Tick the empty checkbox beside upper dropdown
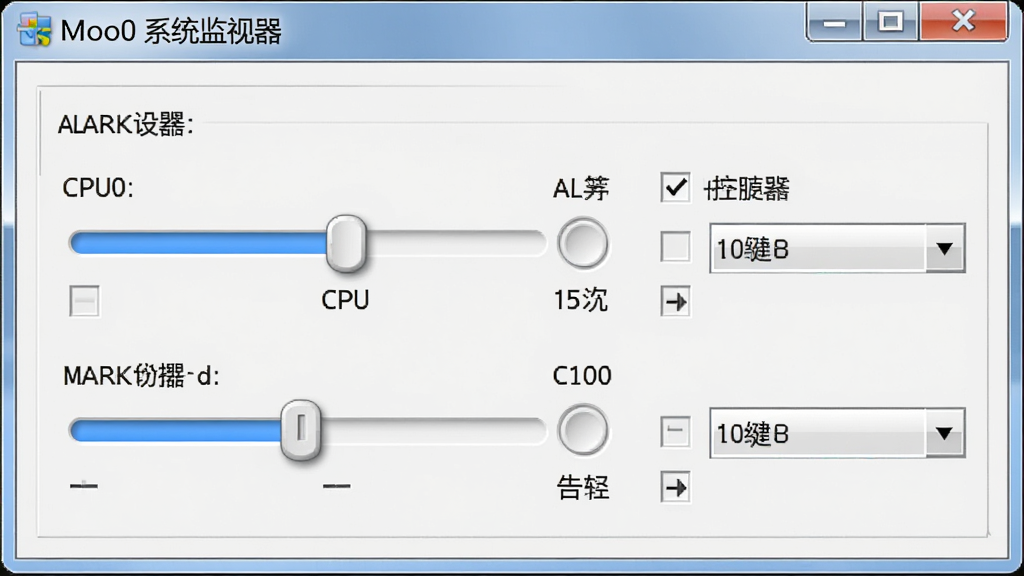This screenshot has width=1024, height=576. tap(675, 247)
